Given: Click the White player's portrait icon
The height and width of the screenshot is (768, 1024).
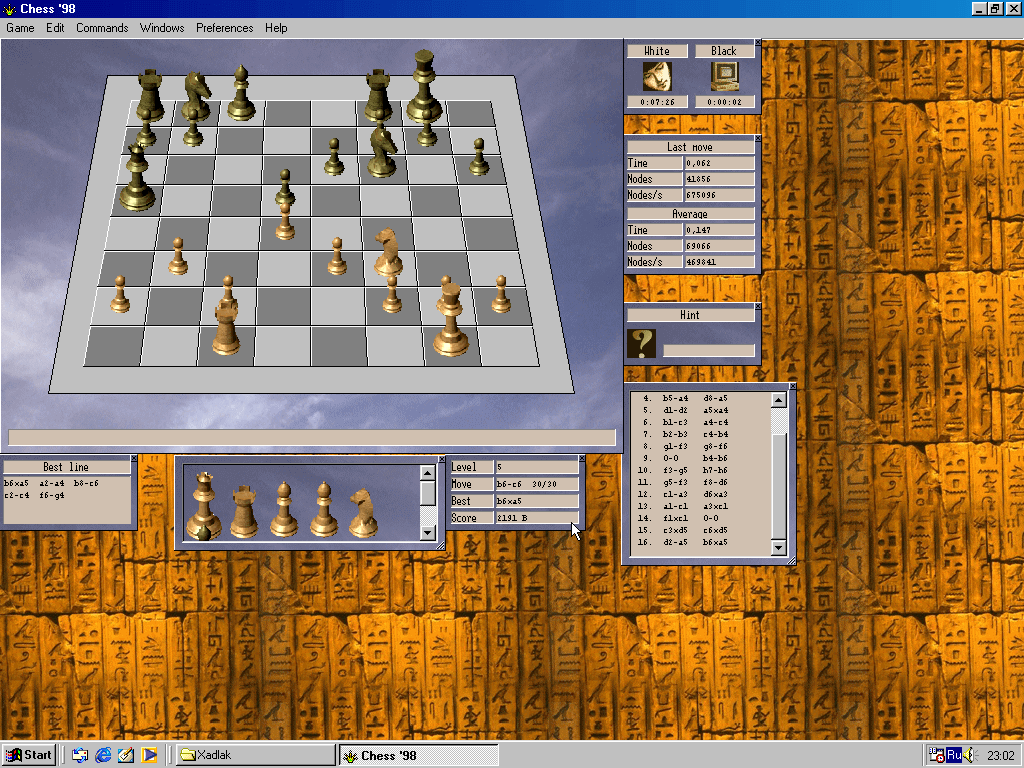Looking at the screenshot, I should point(657,77).
